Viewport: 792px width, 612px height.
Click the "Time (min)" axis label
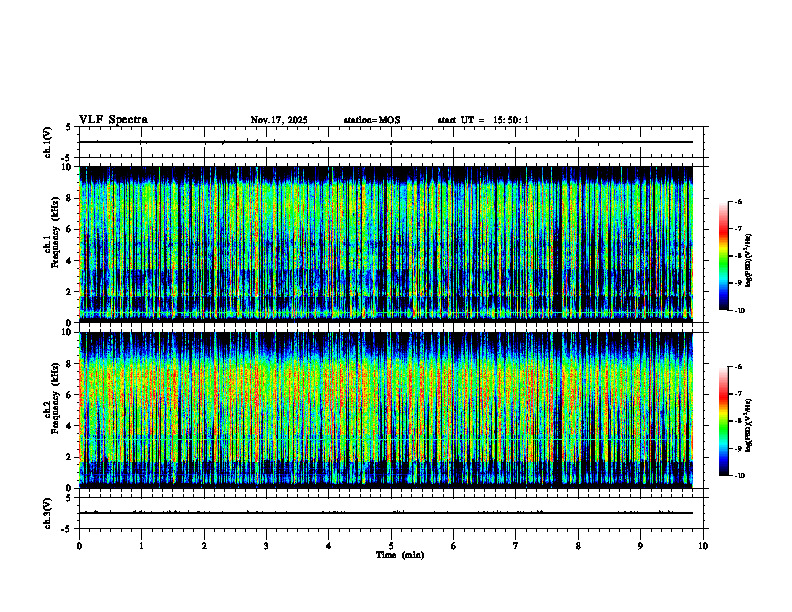point(400,555)
